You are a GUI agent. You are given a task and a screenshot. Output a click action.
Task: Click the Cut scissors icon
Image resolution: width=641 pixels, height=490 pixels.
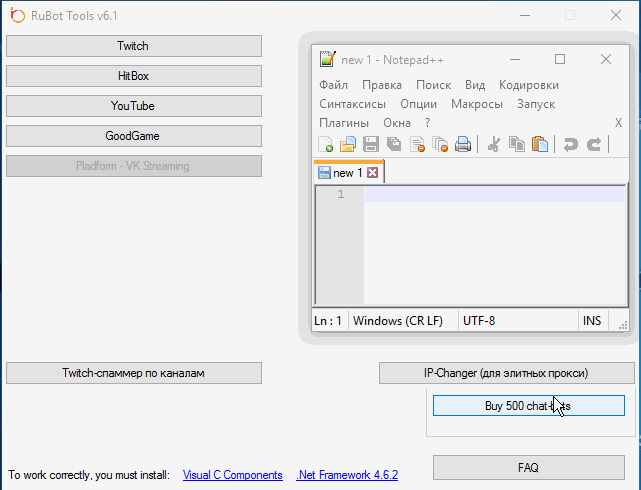coord(493,144)
